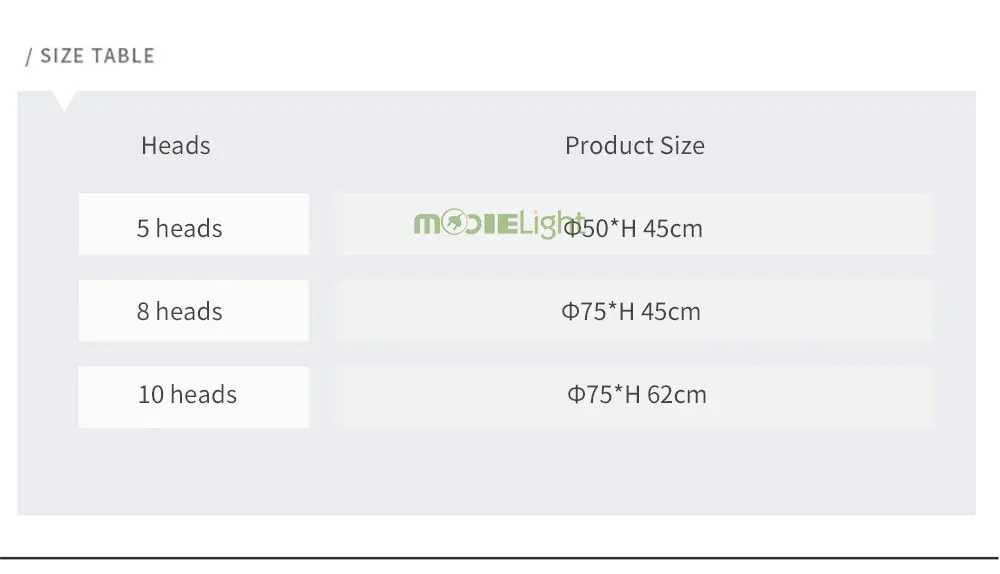Screen dimensions: 1000x574
Task: Click the Φ50*H 45cm size value
Action: (x=633, y=228)
